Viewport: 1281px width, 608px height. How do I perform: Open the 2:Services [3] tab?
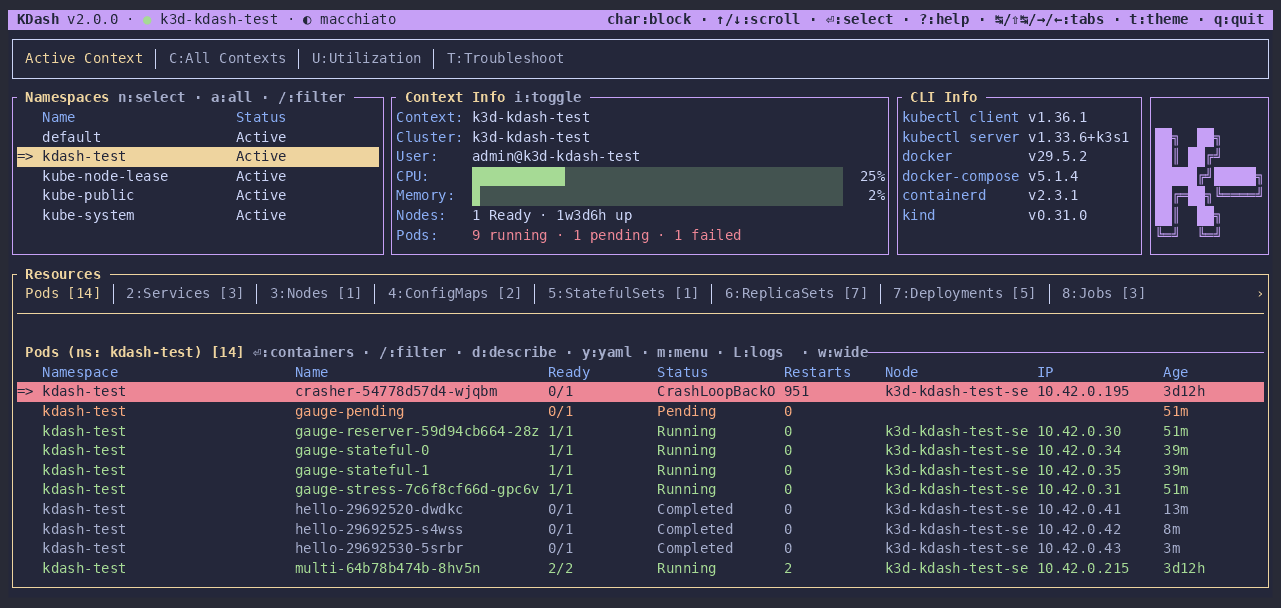pyautogui.click(x=185, y=294)
